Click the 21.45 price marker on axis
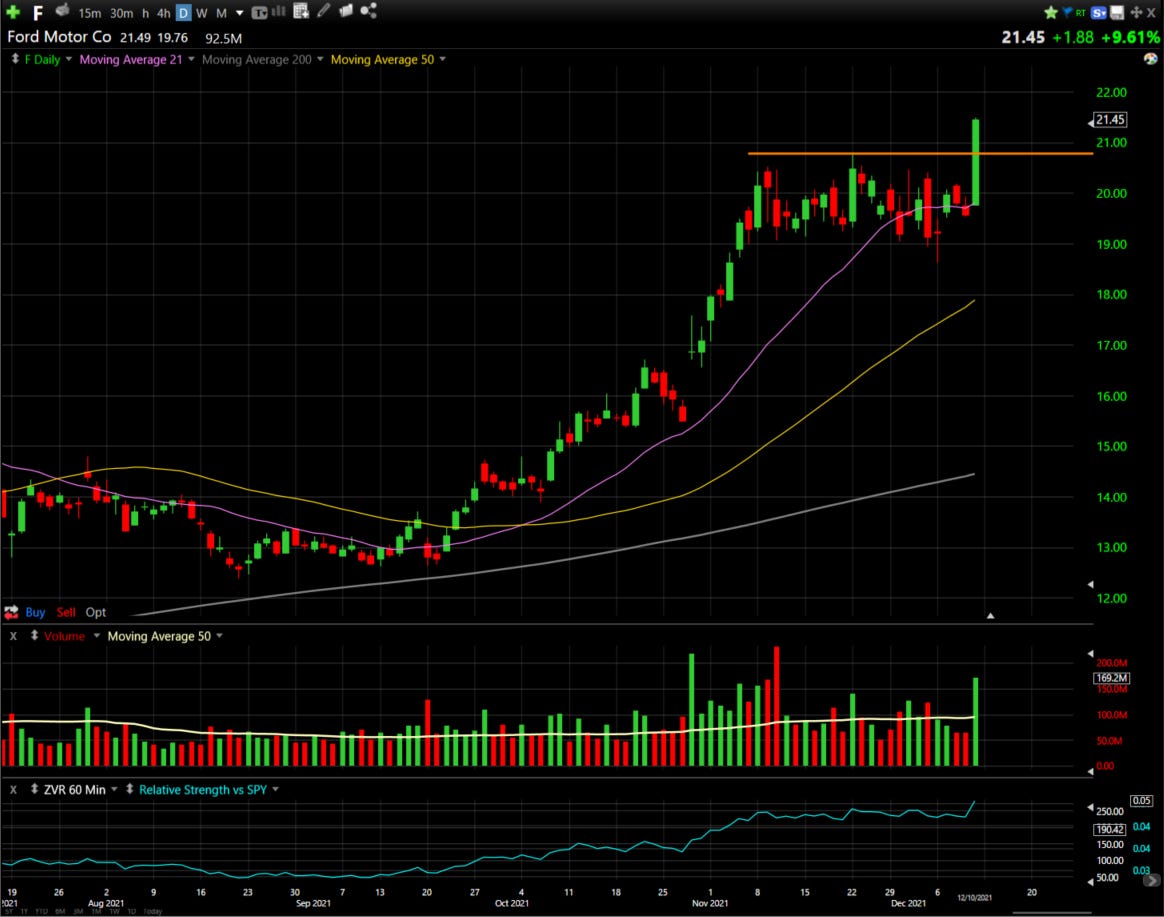The image size is (1164, 917). coord(1111,120)
